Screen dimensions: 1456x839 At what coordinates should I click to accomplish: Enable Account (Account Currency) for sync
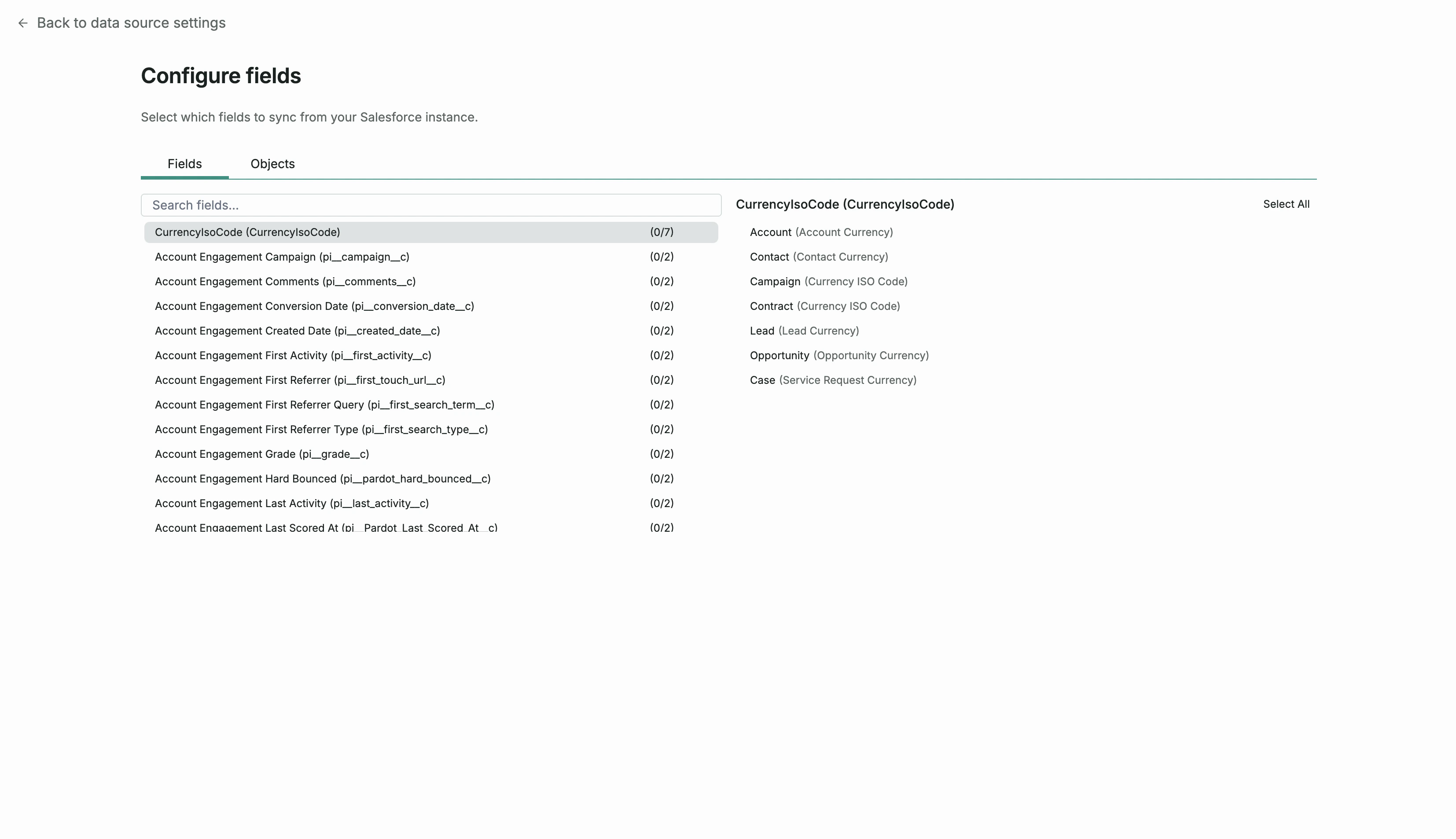(x=820, y=232)
